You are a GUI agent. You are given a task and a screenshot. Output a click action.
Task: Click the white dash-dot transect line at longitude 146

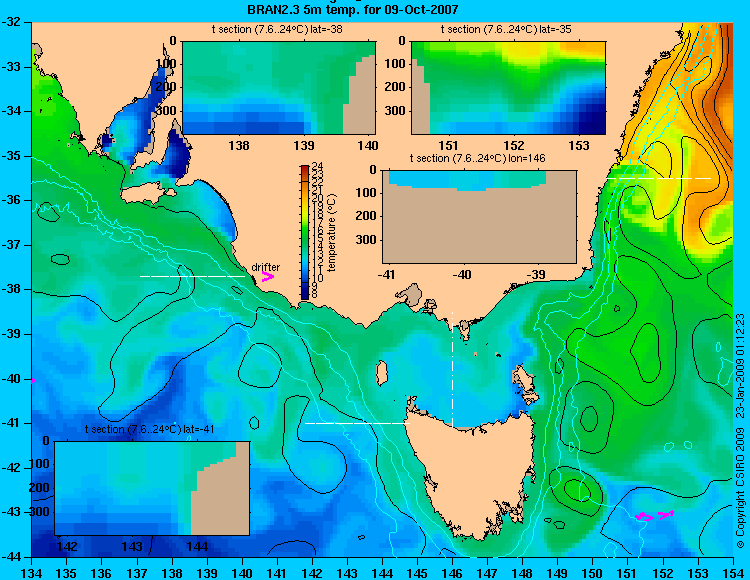coord(452,369)
